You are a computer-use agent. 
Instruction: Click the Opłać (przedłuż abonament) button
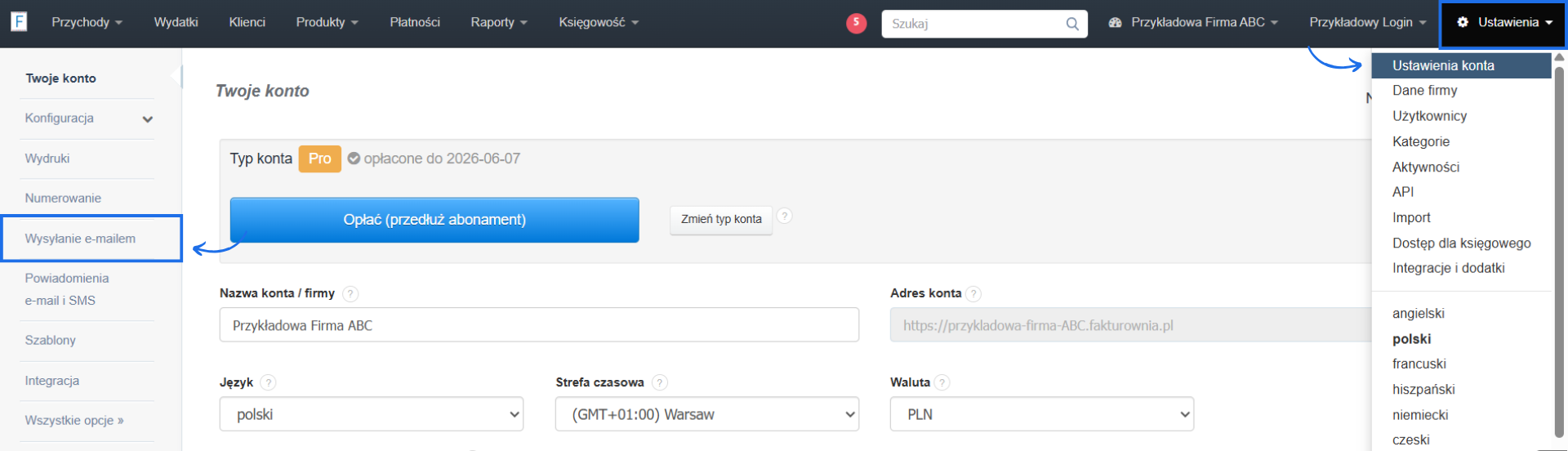coord(434,220)
